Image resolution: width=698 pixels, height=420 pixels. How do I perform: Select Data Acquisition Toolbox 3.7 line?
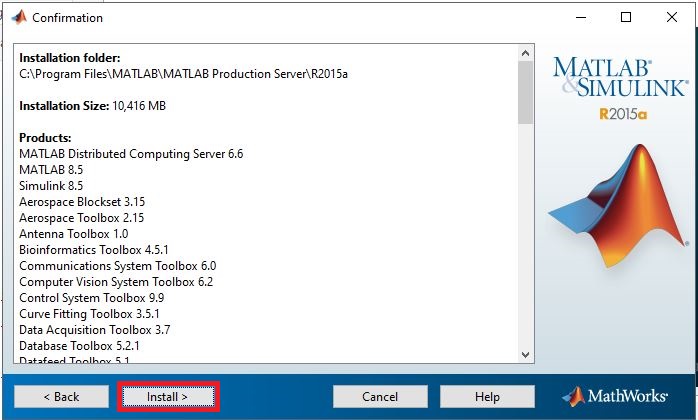tap(95, 330)
